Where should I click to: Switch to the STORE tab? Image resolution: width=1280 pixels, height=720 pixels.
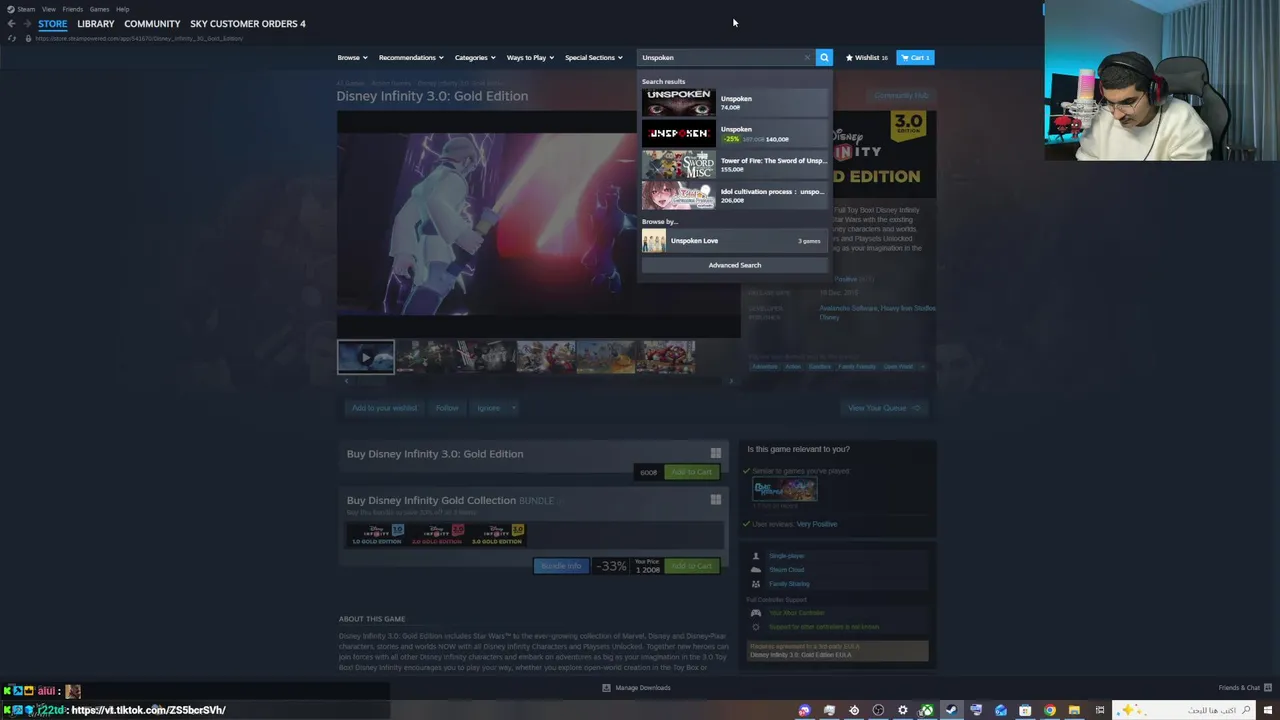(x=53, y=23)
